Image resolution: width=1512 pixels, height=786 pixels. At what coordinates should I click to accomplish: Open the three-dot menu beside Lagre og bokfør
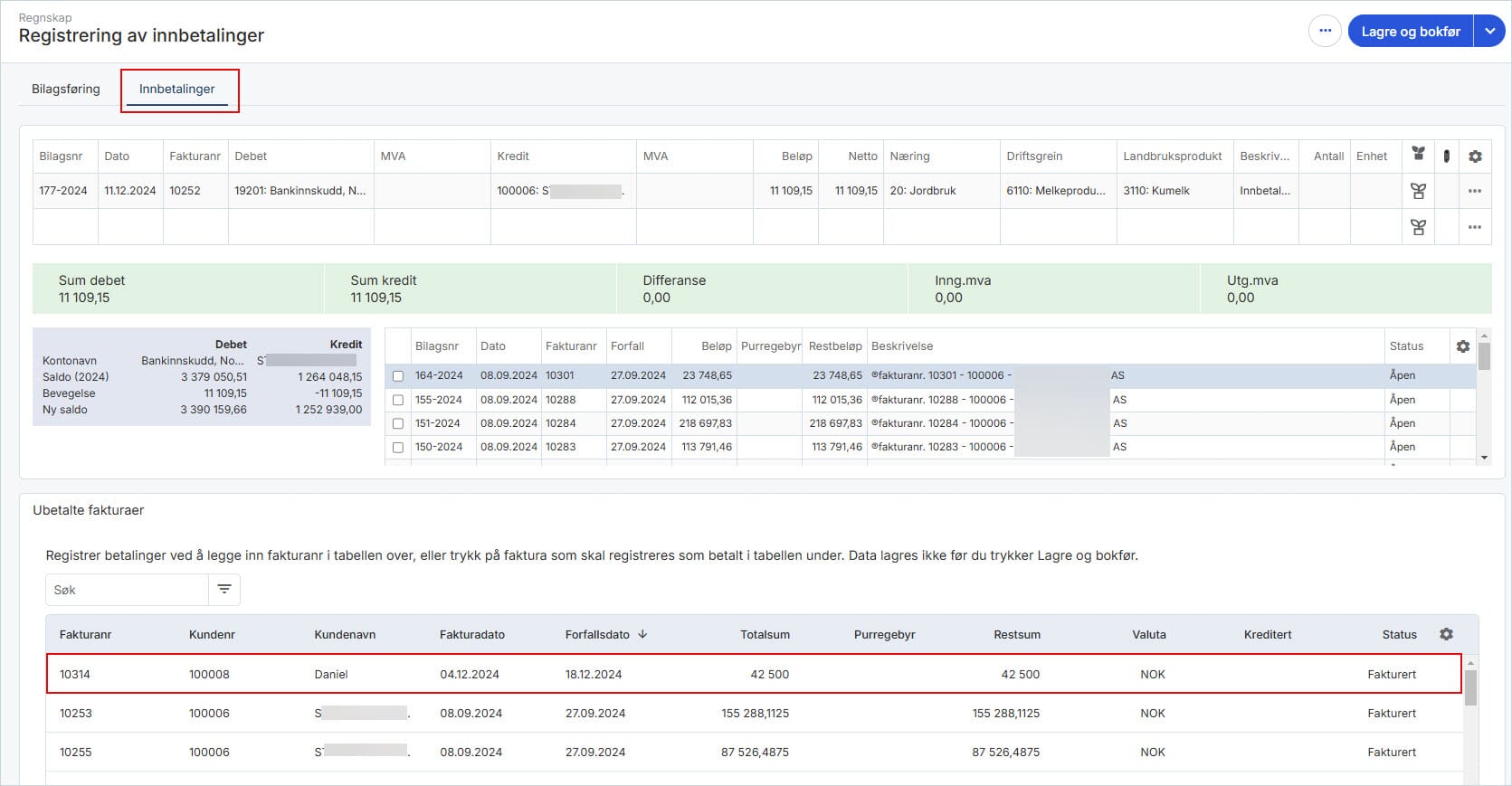[1325, 31]
